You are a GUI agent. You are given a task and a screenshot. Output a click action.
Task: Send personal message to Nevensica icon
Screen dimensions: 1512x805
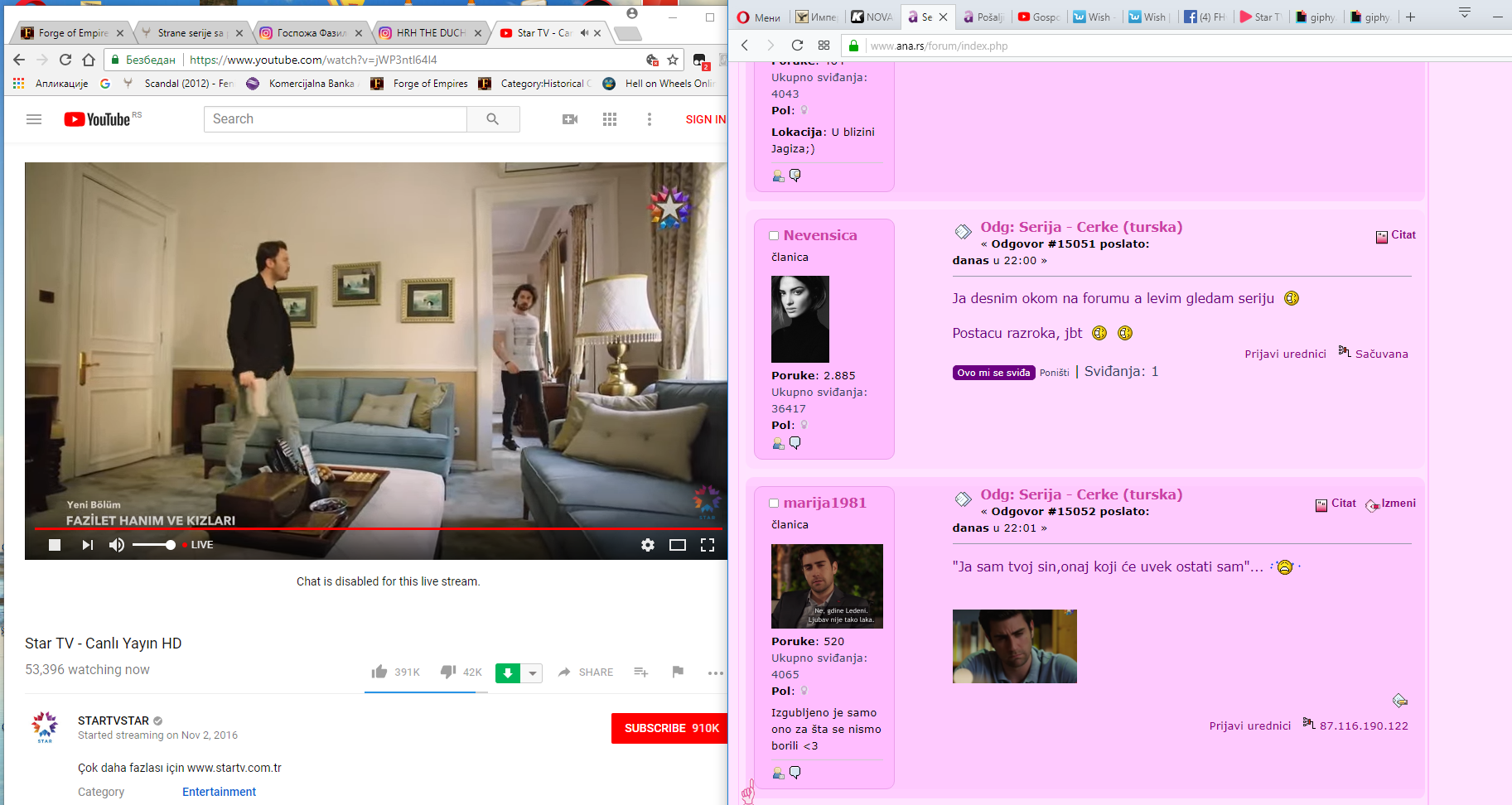pos(795,443)
